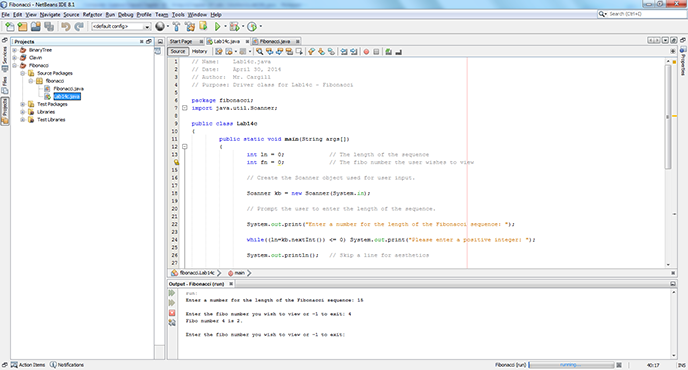Click the running progress bar in the status bar

pos(571,365)
